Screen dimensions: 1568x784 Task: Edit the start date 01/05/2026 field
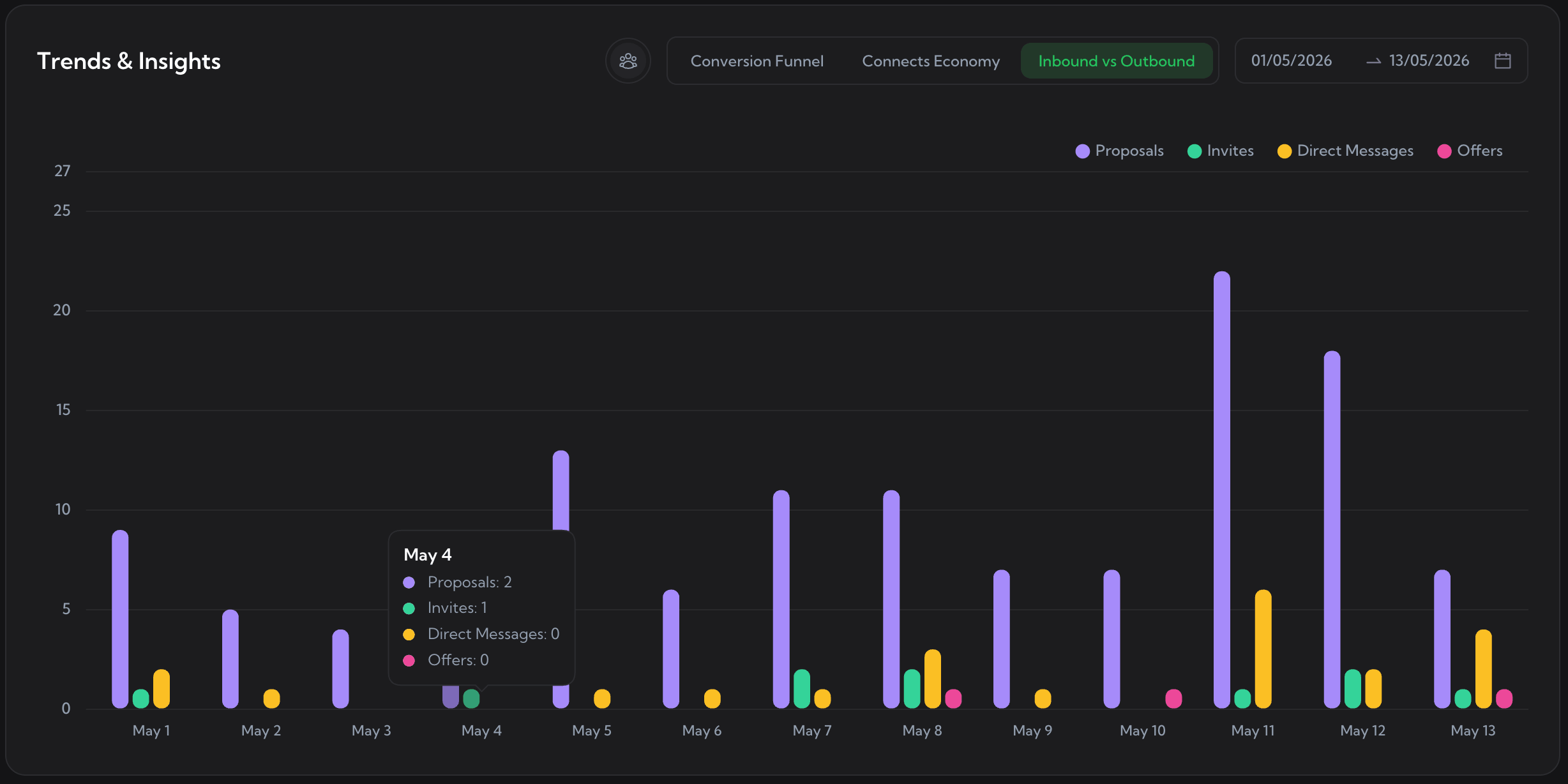point(1292,61)
